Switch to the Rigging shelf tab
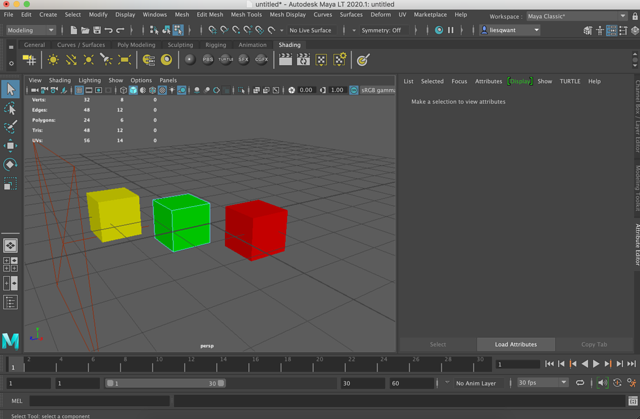The height and width of the screenshot is (419, 640). pos(215,45)
